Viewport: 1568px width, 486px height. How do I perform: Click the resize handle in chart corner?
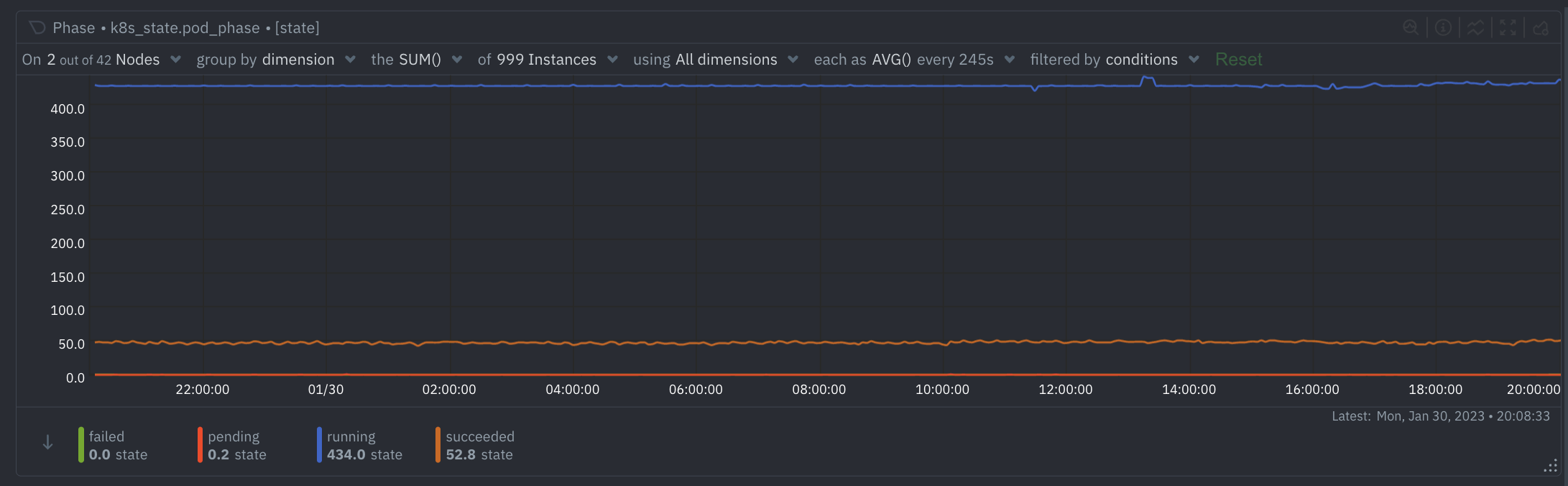1550,466
